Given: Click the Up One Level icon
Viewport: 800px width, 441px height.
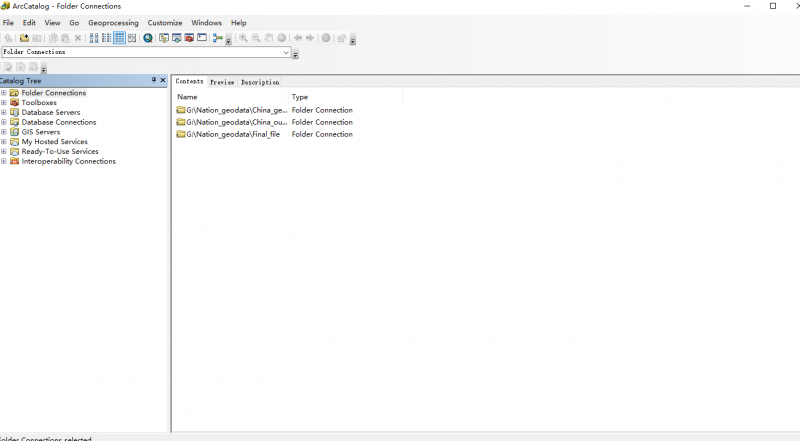Looking at the screenshot, I should 8,38.
